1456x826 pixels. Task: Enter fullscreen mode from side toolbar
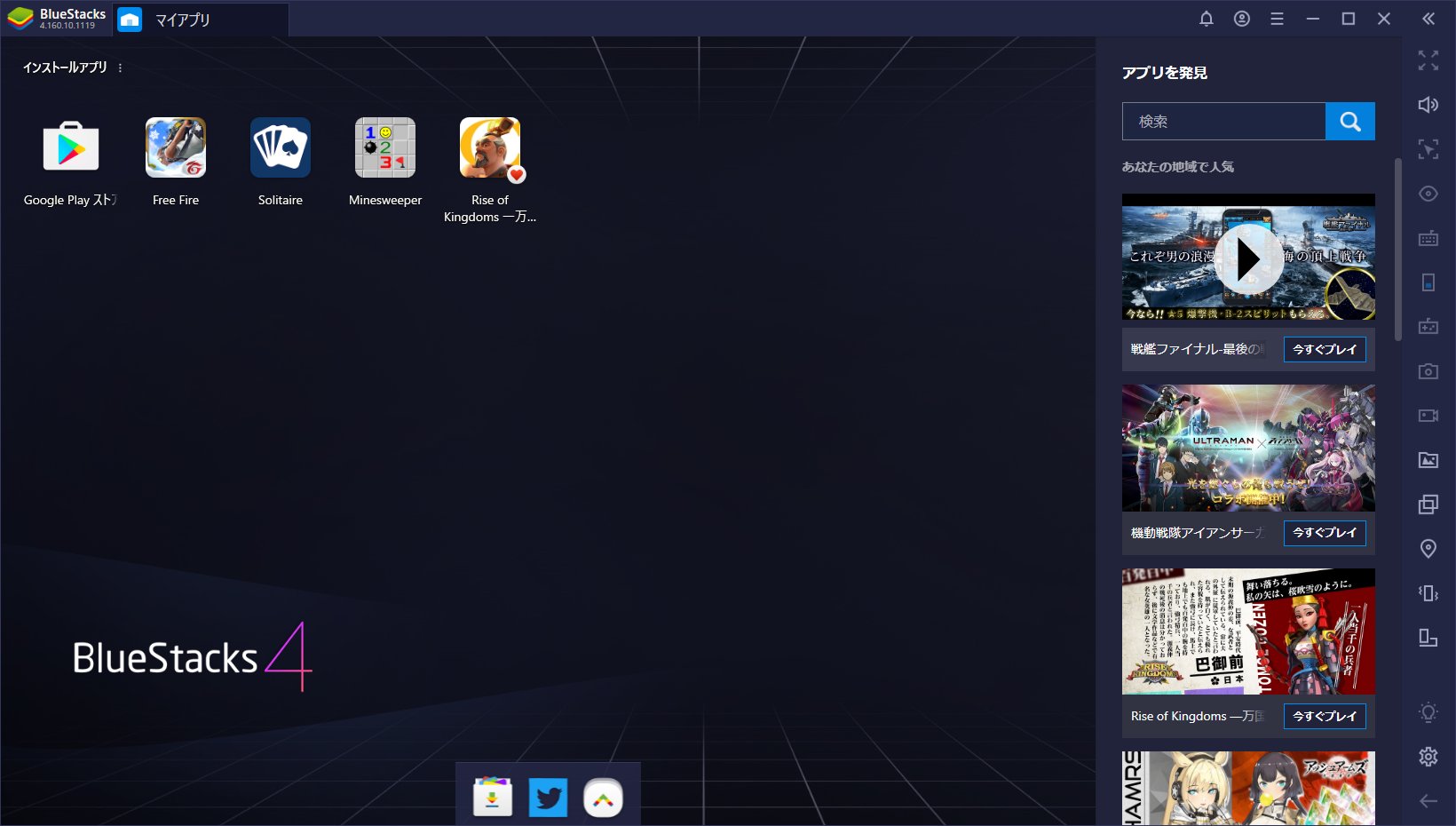pos(1428,60)
